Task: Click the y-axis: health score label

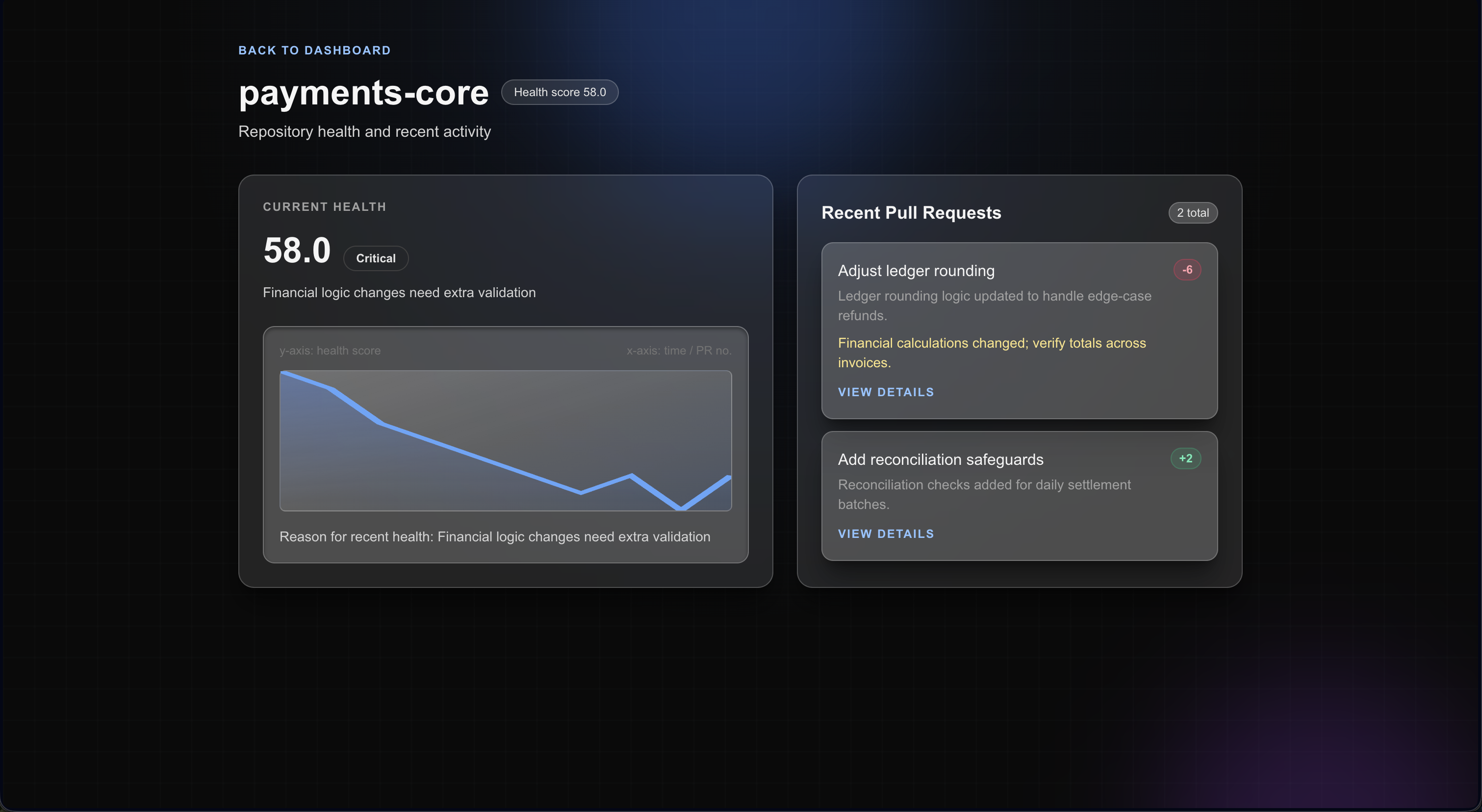Action: pyautogui.click(x=330, y=351)
